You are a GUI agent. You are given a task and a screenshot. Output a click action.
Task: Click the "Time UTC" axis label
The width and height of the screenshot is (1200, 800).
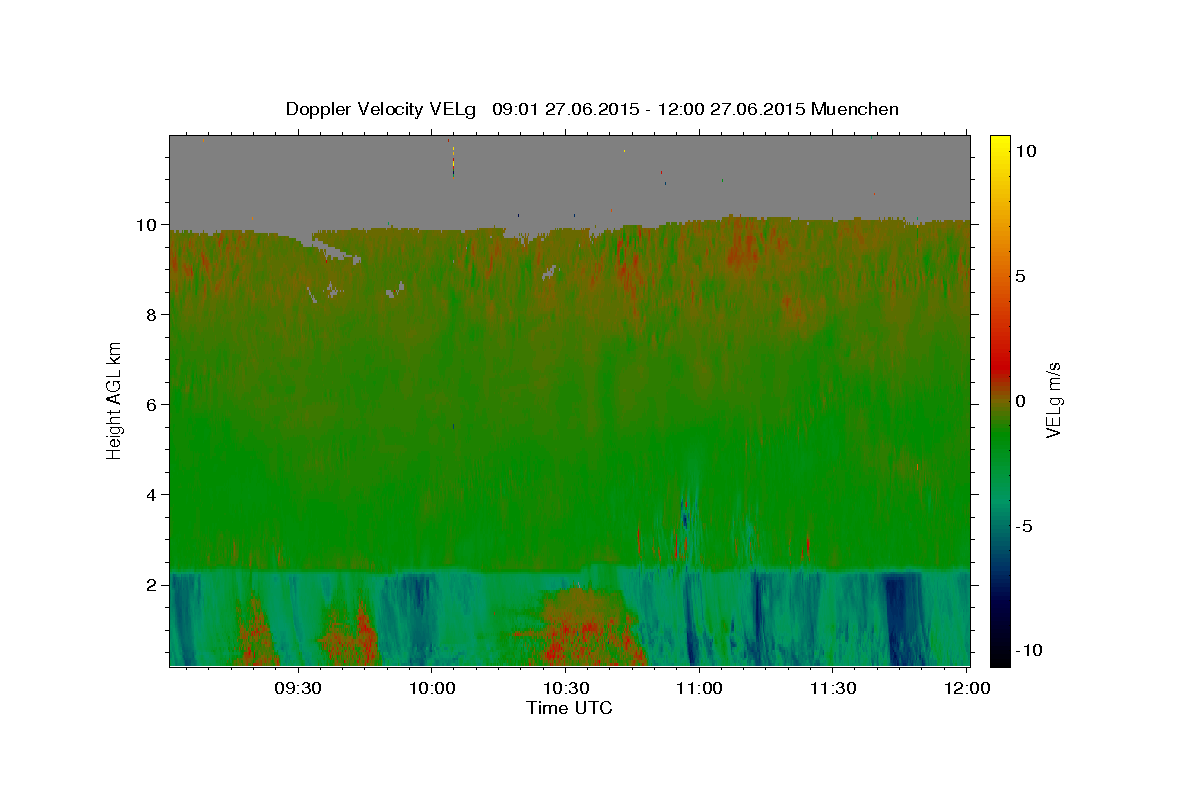(x=569, y=708)
